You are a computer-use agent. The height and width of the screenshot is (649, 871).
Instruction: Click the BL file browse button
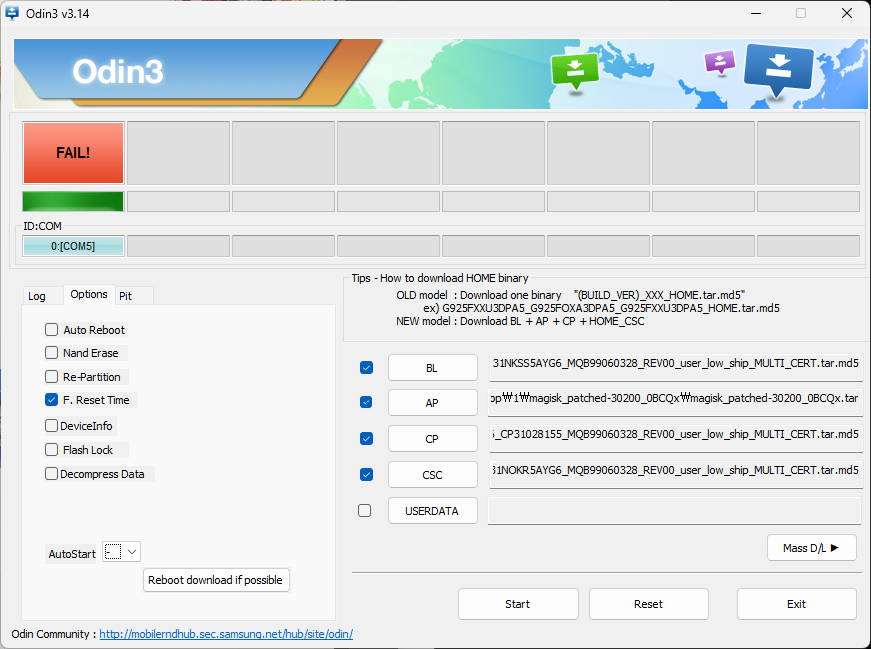point(432,368)
